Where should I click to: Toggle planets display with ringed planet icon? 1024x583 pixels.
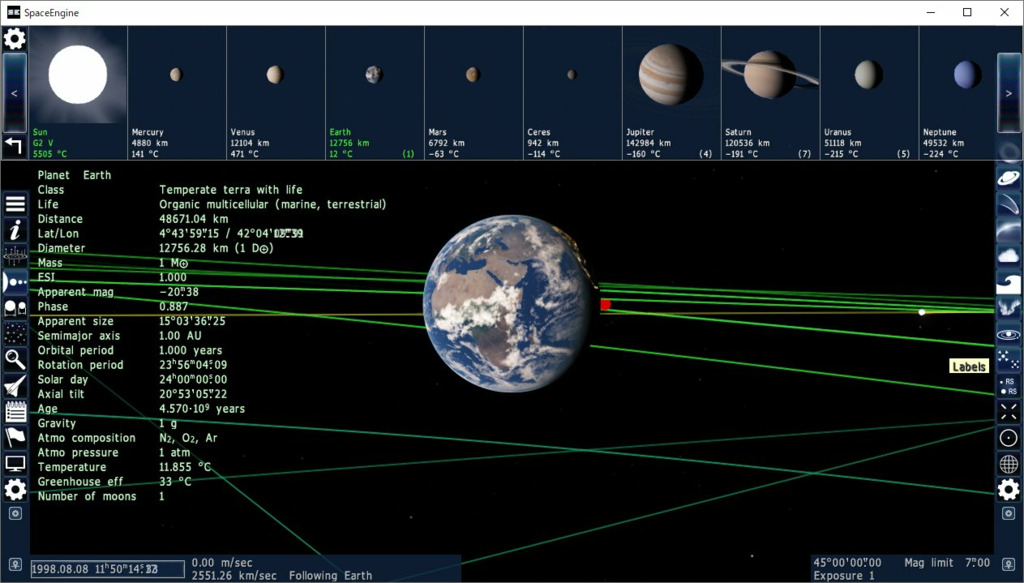(1008, 178)
